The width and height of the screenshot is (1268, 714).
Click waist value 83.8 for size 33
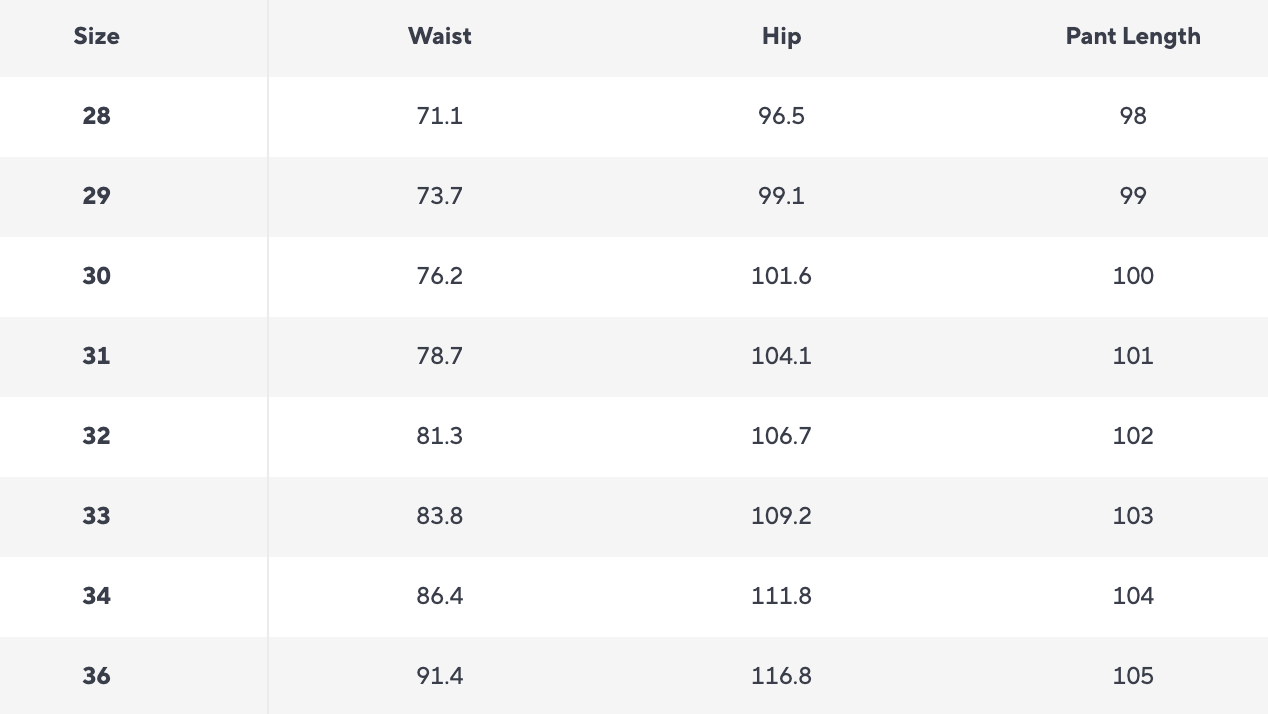(x=439, y=516)
